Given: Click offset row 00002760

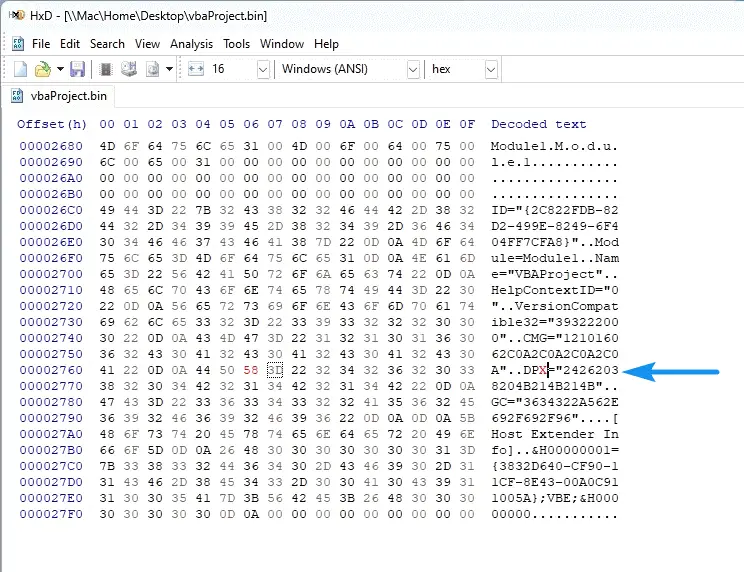Looking at the screenshot, I should point(51,370).
